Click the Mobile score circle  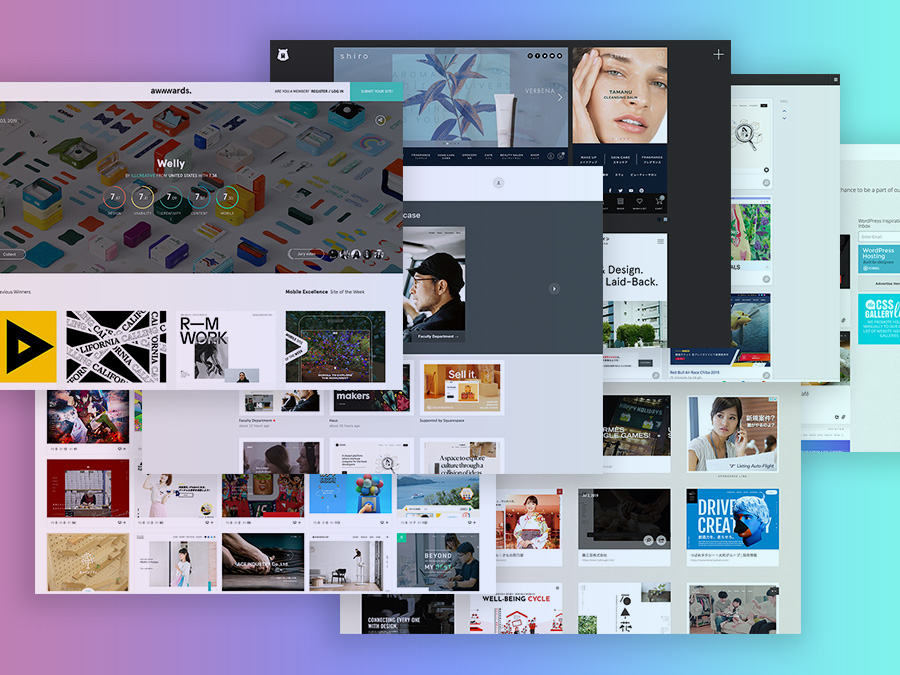coord(227,197)
